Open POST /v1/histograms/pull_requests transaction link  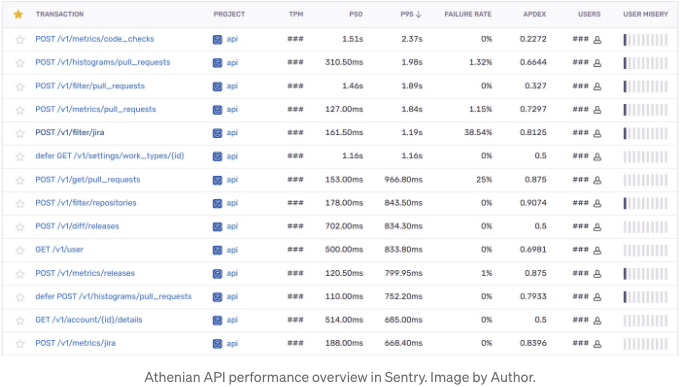(103, 62)
